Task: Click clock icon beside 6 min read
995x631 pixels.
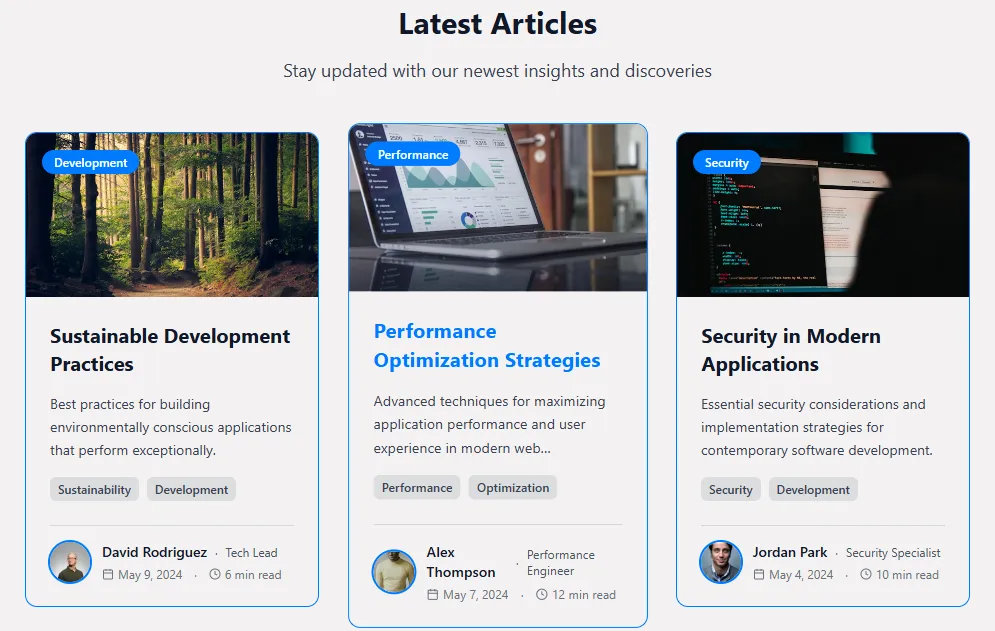Action: coord(215,575)
